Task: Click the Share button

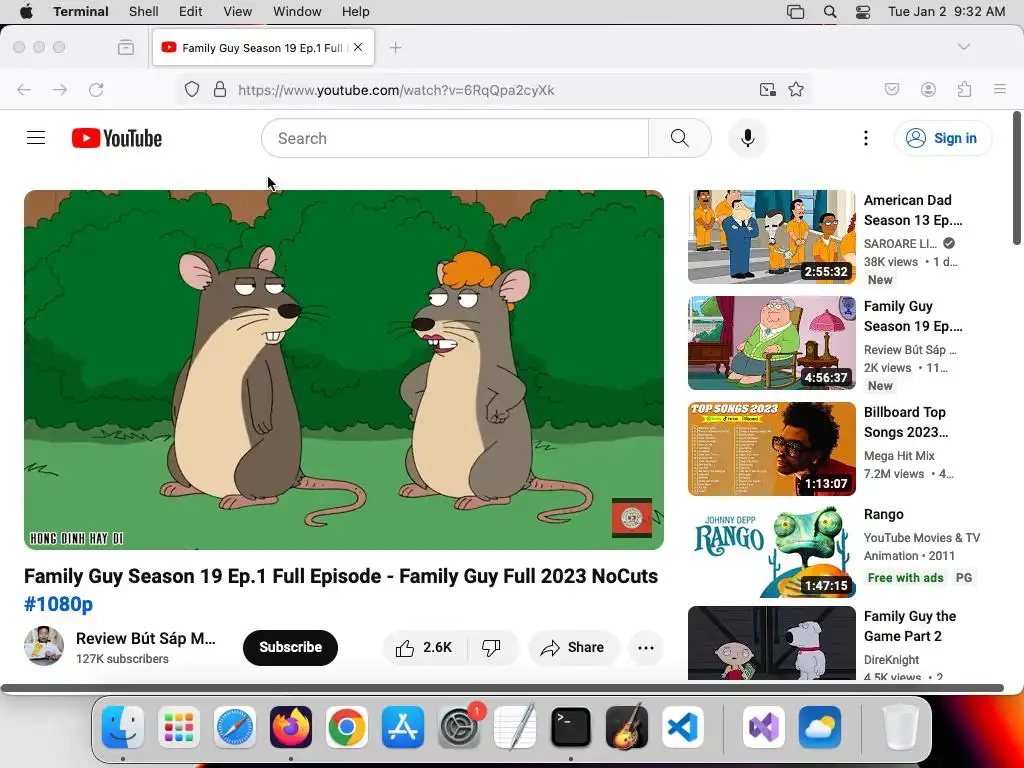Action: click(x=573, y=647)
